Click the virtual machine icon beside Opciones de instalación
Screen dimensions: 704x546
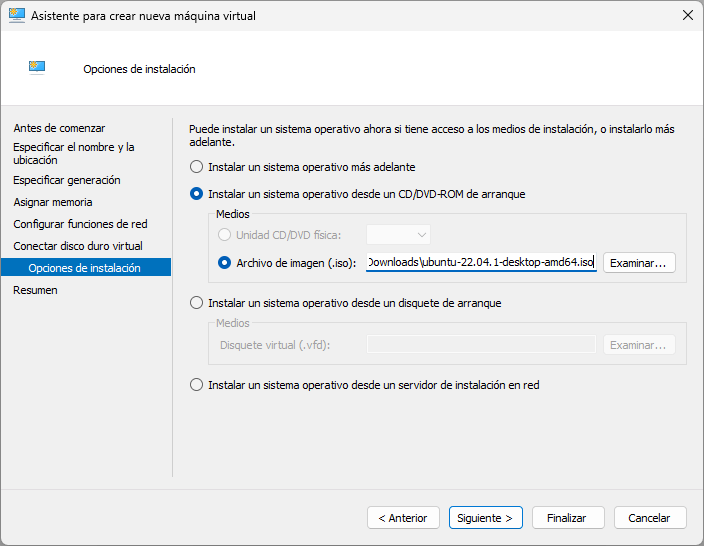(x=37, y=67)
